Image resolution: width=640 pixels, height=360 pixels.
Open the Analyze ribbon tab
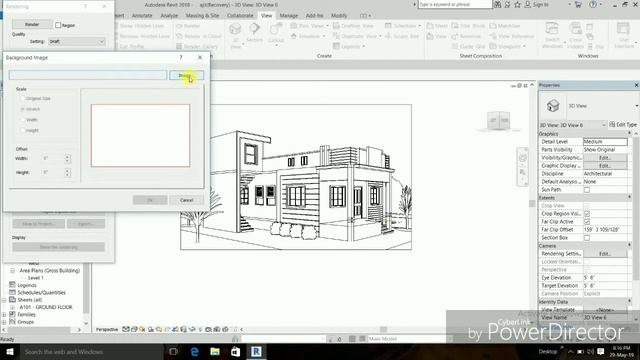click(169, 16)
